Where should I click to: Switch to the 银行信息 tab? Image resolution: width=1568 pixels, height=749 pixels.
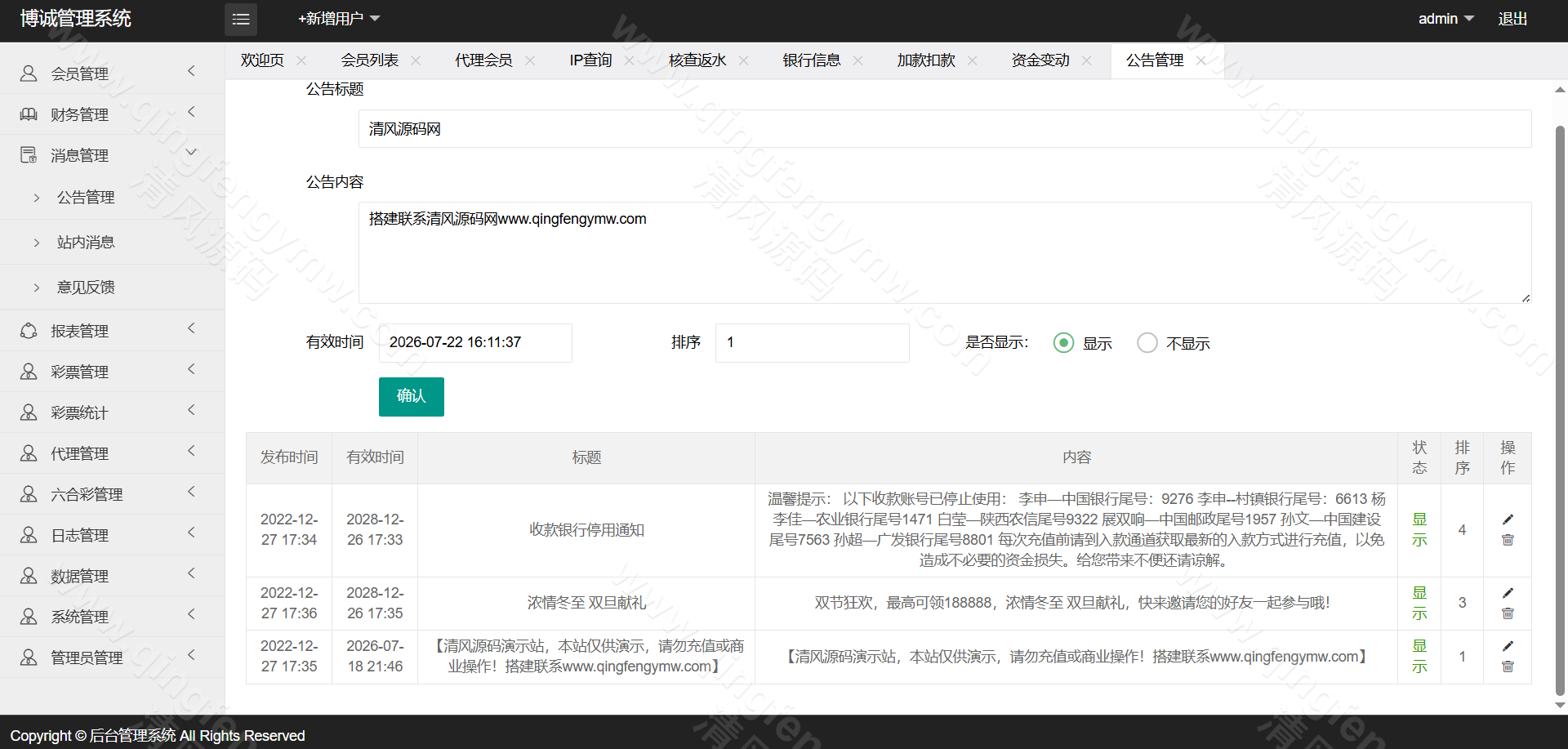pyautogui.click(x=811, y=60)
